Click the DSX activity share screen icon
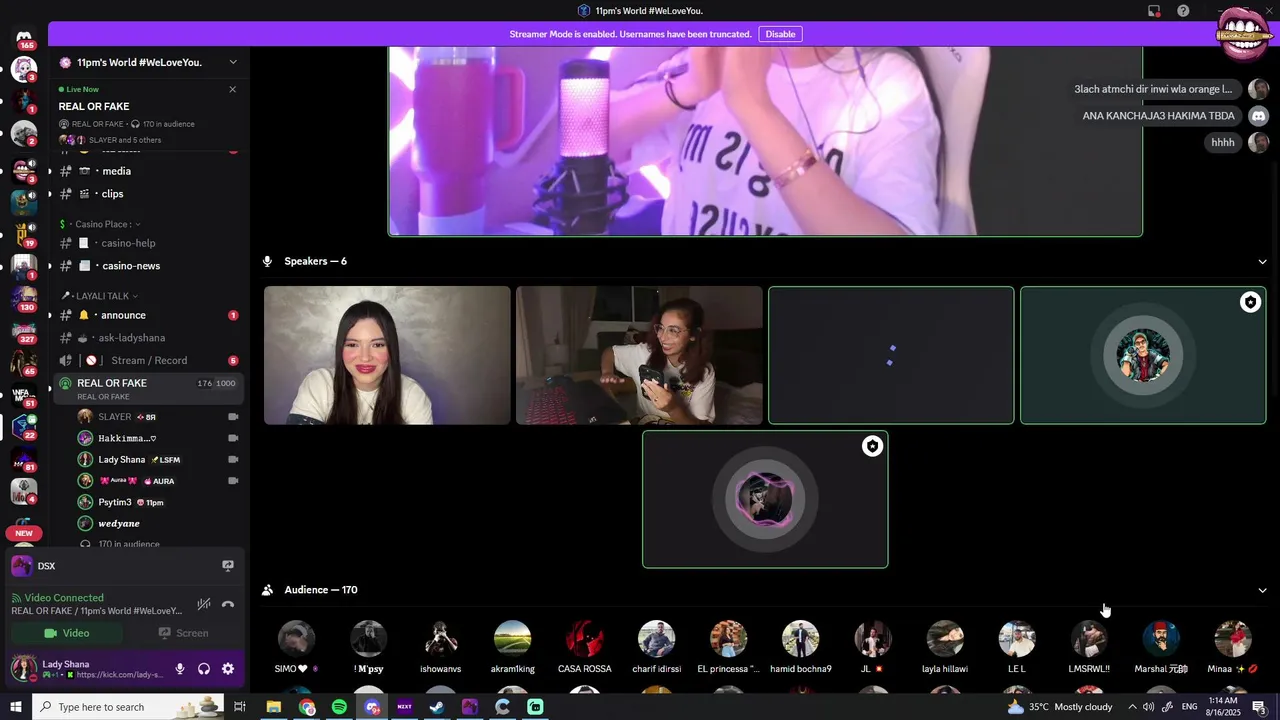This screenshot has height=720, width=1280. tap(228, 566)
